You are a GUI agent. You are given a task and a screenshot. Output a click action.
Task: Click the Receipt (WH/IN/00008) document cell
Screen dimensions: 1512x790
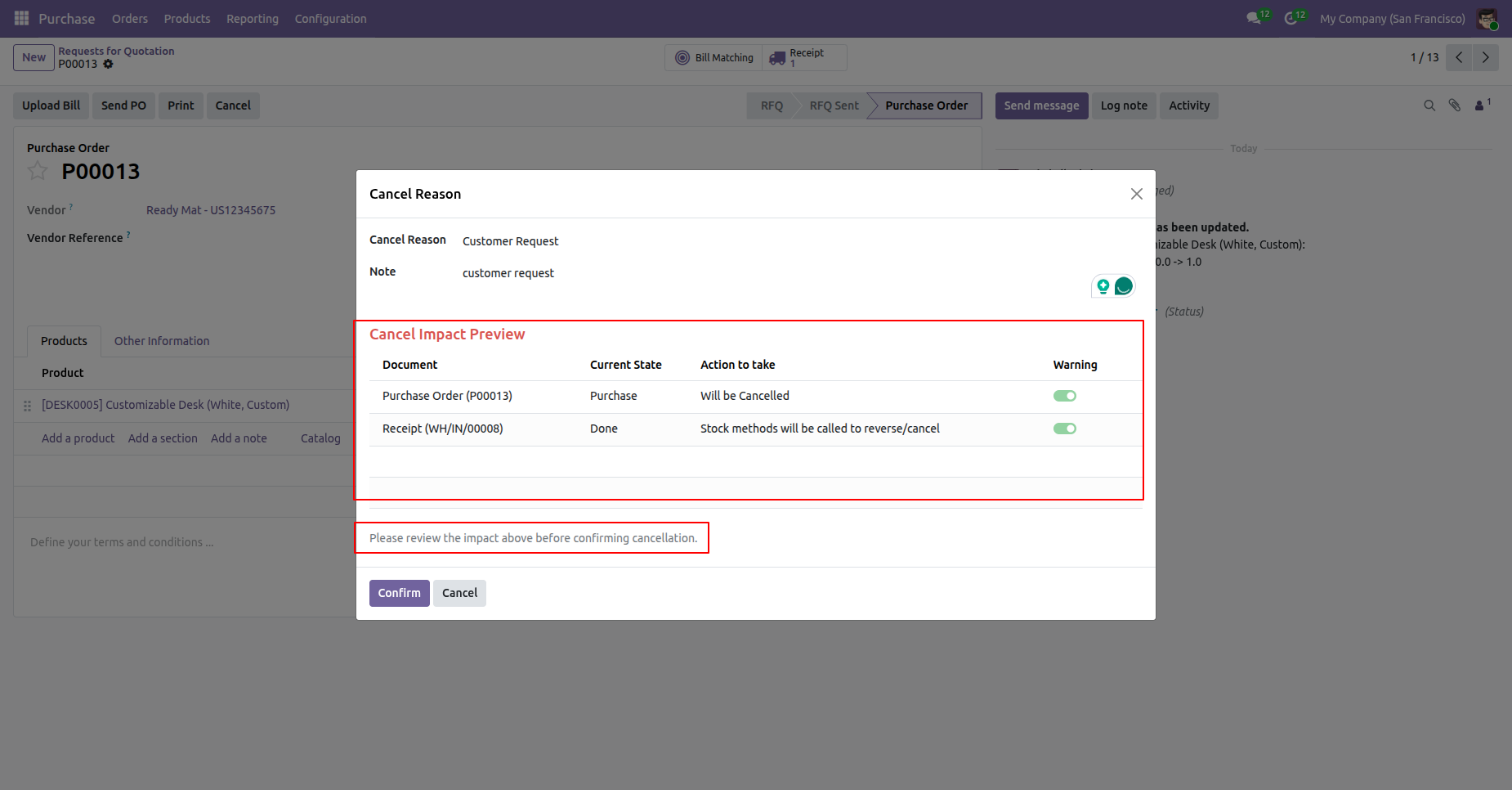442,429
